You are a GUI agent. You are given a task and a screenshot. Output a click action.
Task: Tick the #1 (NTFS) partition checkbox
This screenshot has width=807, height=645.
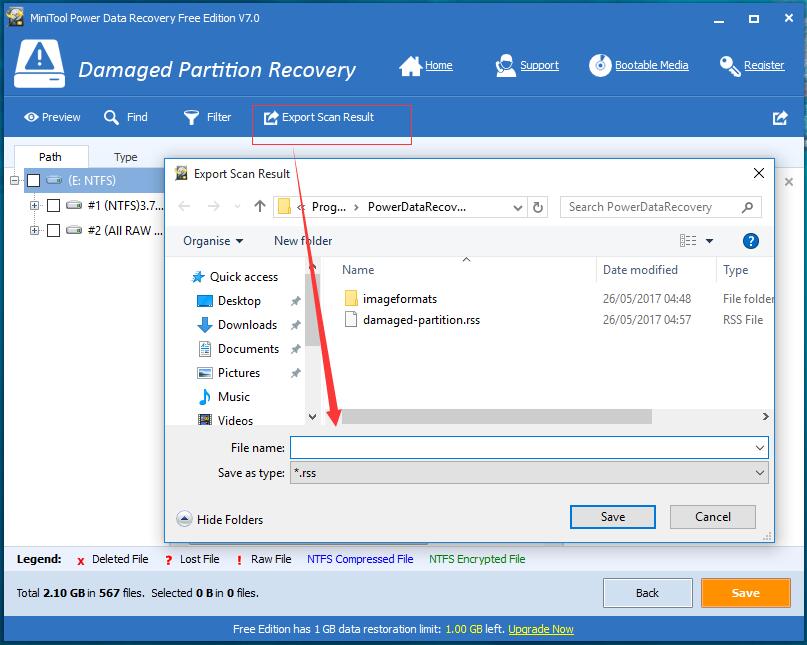click(53, 206)
